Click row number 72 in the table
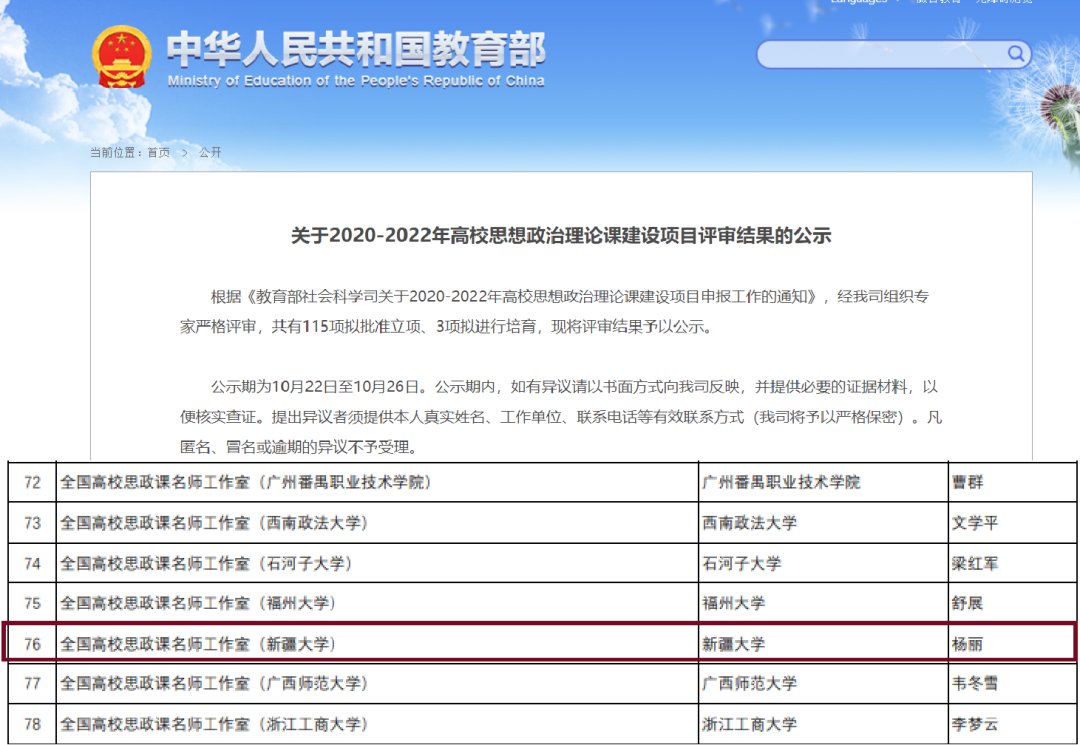Image resolution: width=1080 pixels, height=745 pixels. pyautogui.click(x=32, y=483)
